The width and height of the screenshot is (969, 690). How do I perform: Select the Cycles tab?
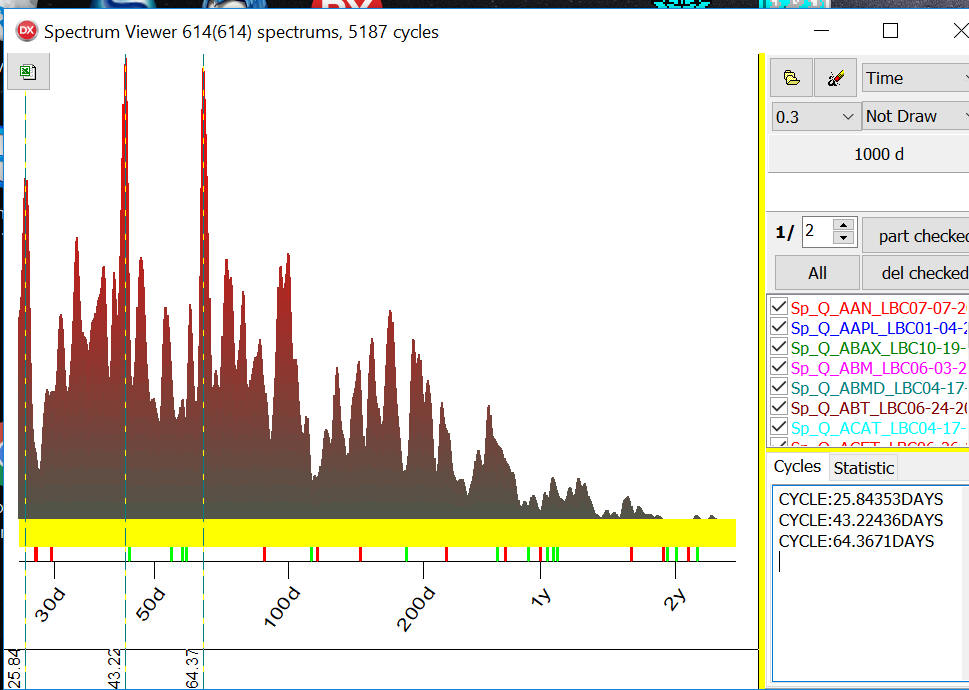click(797, 466)
